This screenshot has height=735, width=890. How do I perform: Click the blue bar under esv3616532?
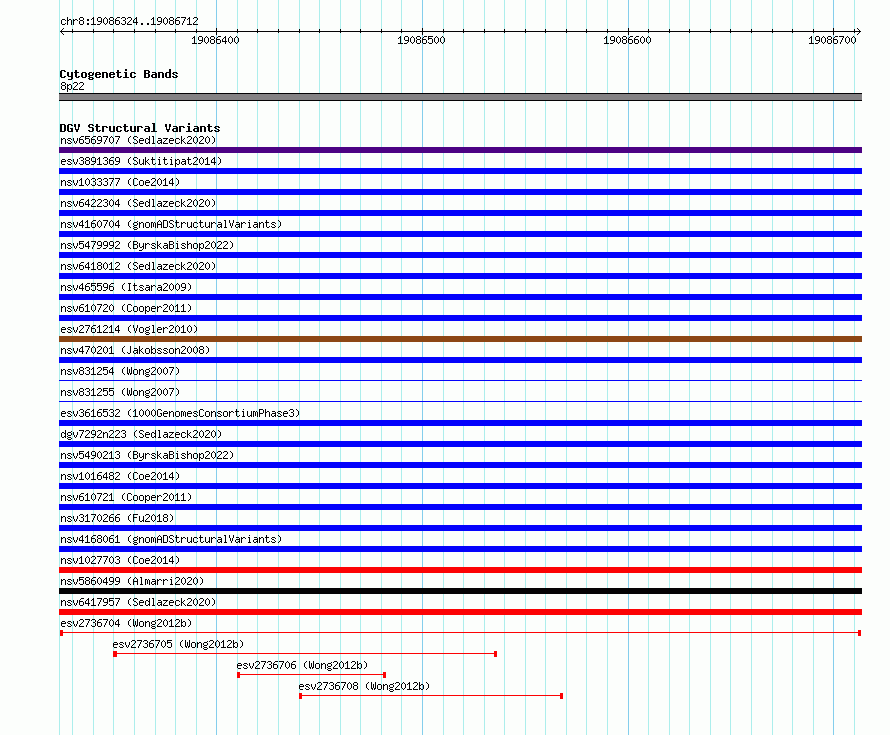pyautogui.click(x=460, y=423)
